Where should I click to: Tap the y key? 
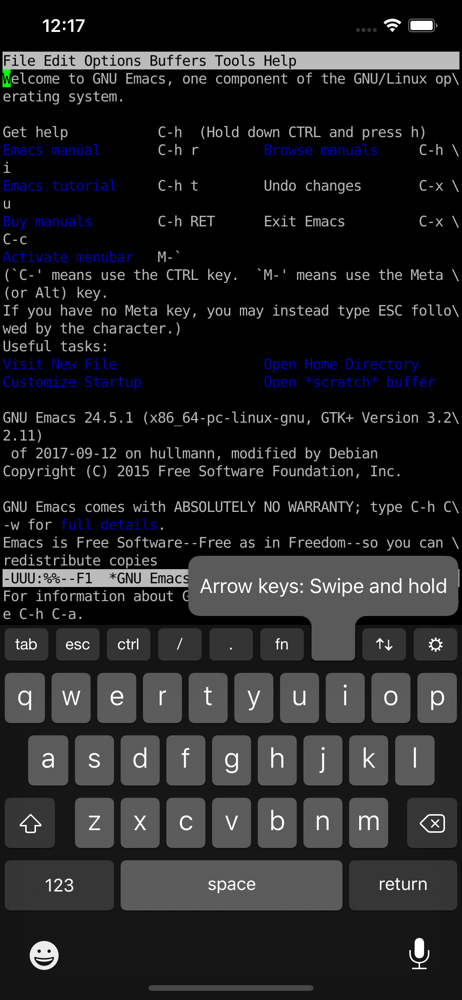254,698
